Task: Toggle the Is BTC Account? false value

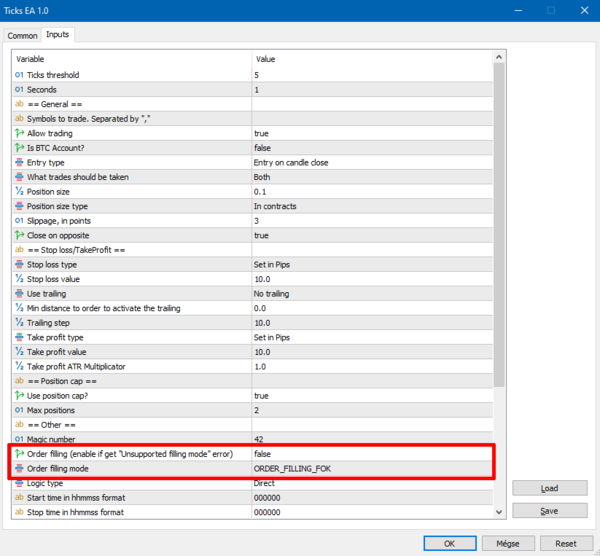Action: 372,148
